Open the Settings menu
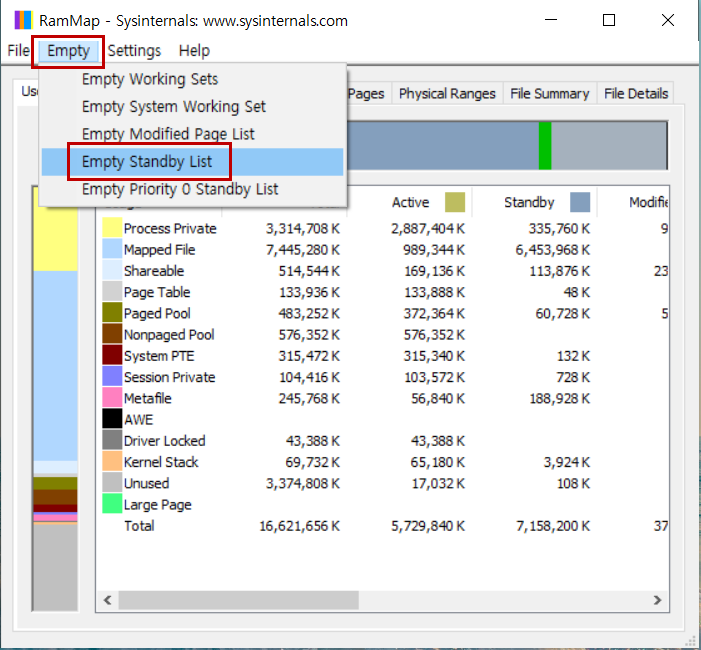 click(134, 51)
